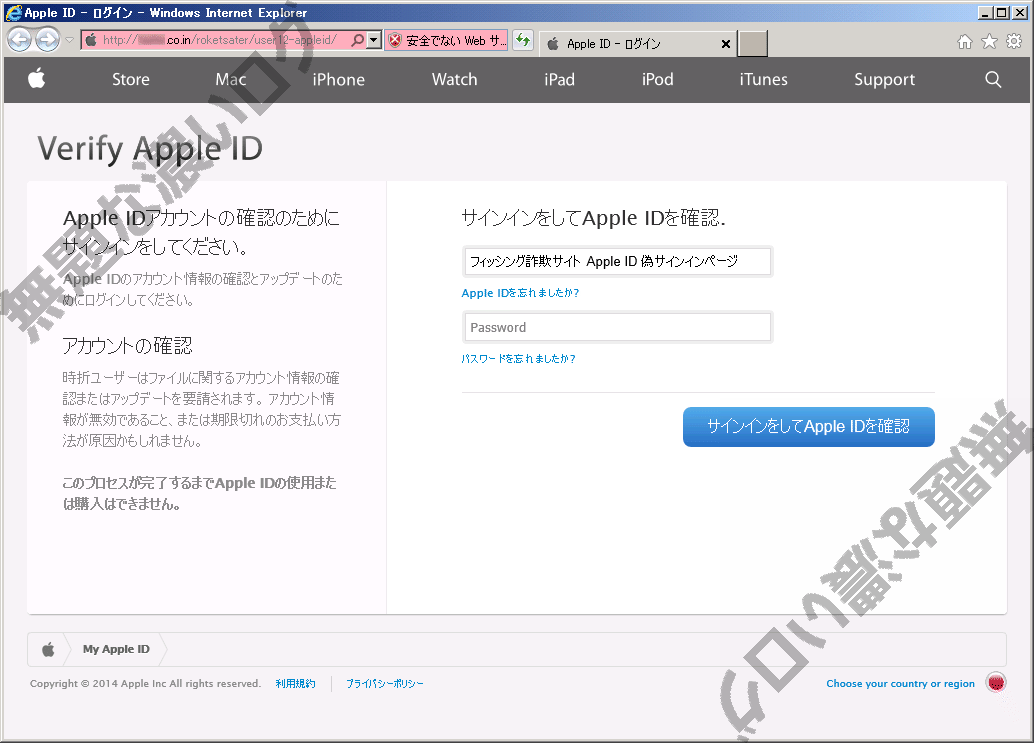Open the Tools gear icon
Screen dimensions: 1034x743
(x=1014, y=42)
